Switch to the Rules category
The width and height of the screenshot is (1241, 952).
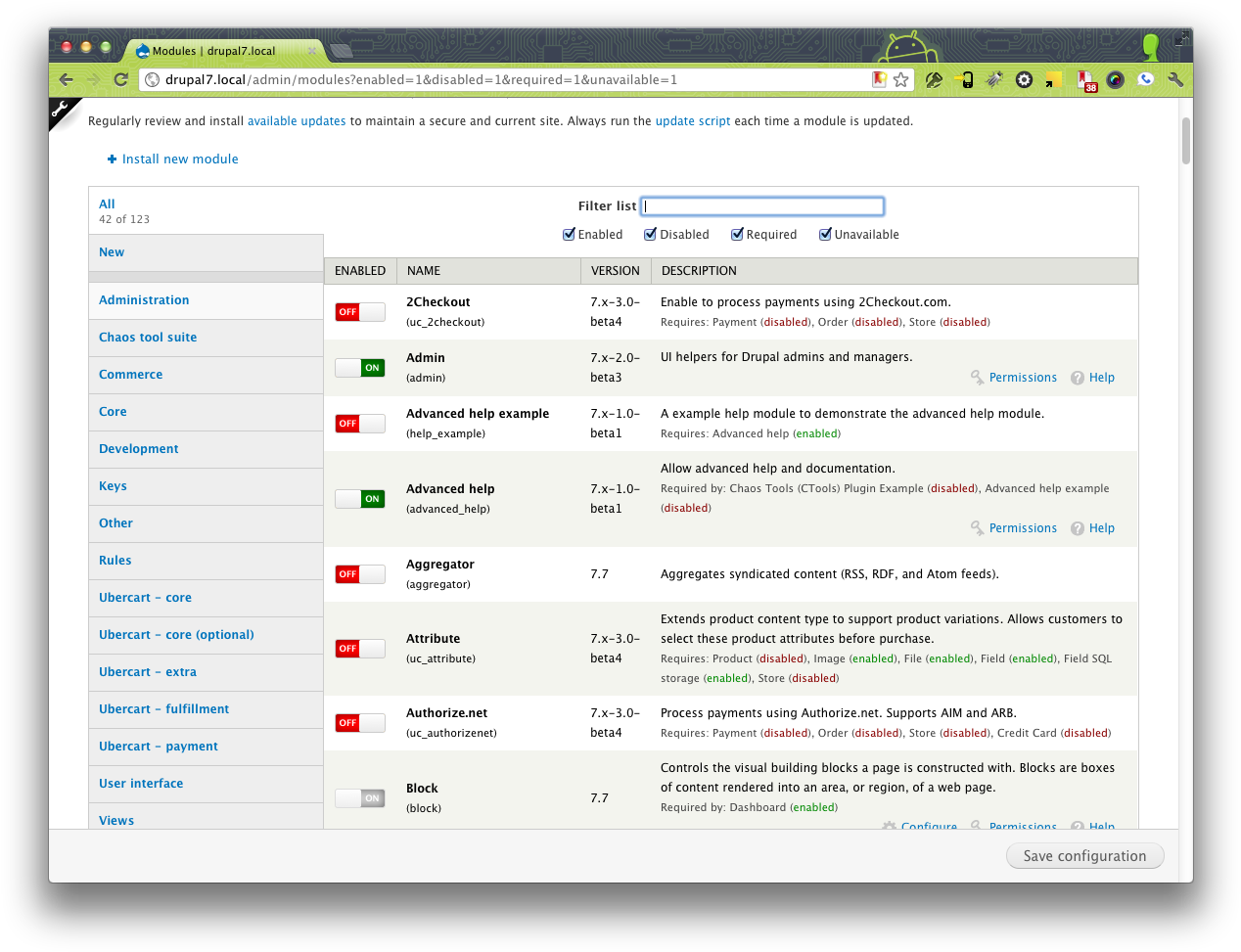click(x=206, y=561)
